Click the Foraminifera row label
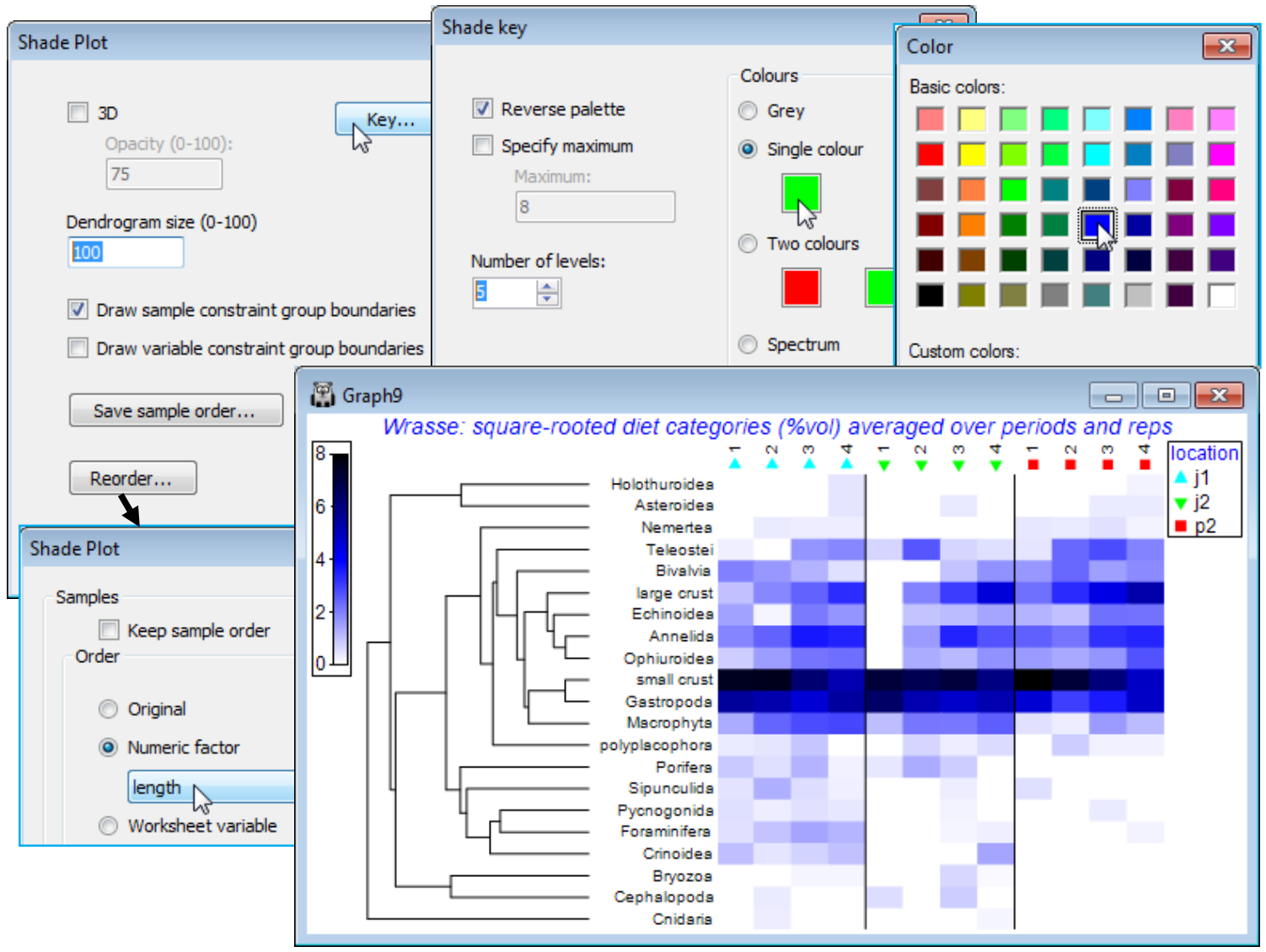 665,832
